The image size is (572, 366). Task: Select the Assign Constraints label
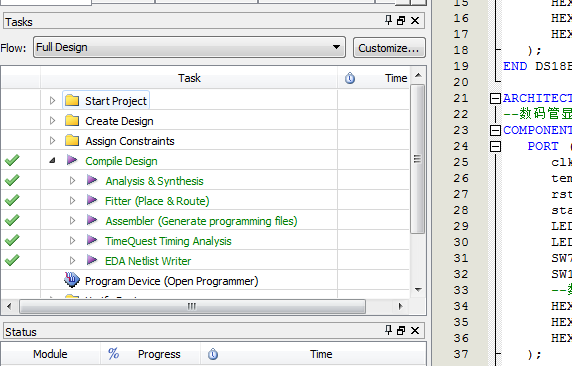pyautogui.click(x=130, y=141)
